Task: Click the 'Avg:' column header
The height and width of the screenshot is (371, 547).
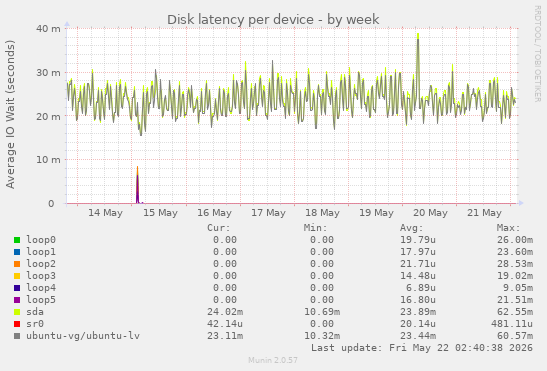Action: (x=412, y=228)
